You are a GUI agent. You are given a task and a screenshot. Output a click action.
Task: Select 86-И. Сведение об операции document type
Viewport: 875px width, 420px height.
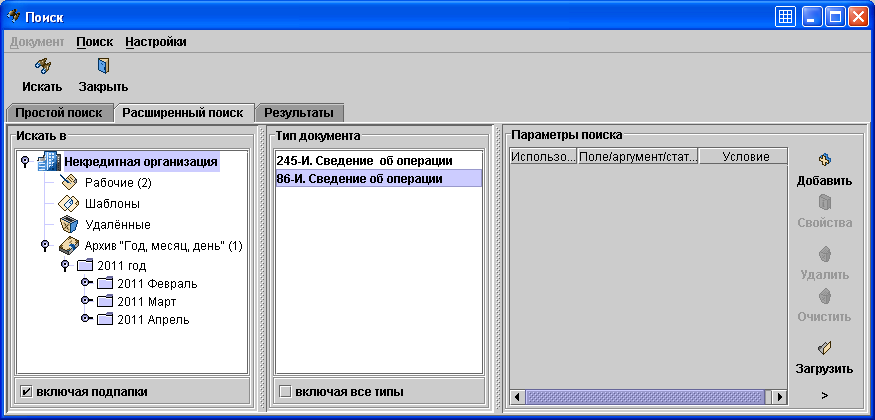378,178
